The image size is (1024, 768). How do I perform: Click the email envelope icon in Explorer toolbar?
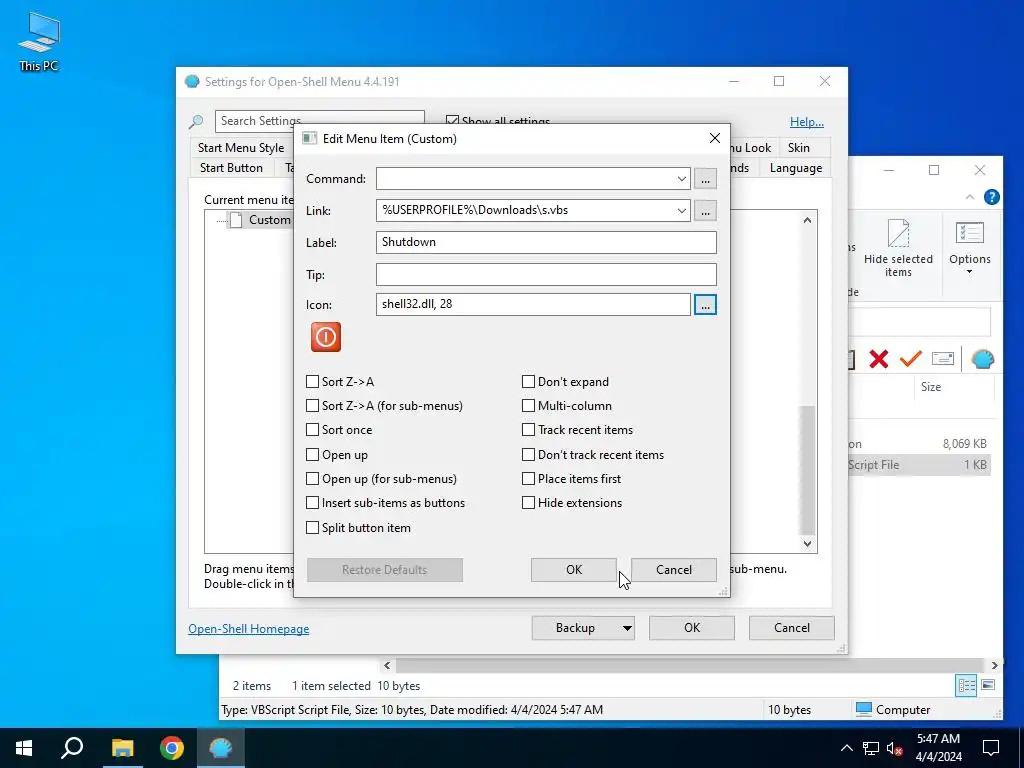tap(942, 359)
